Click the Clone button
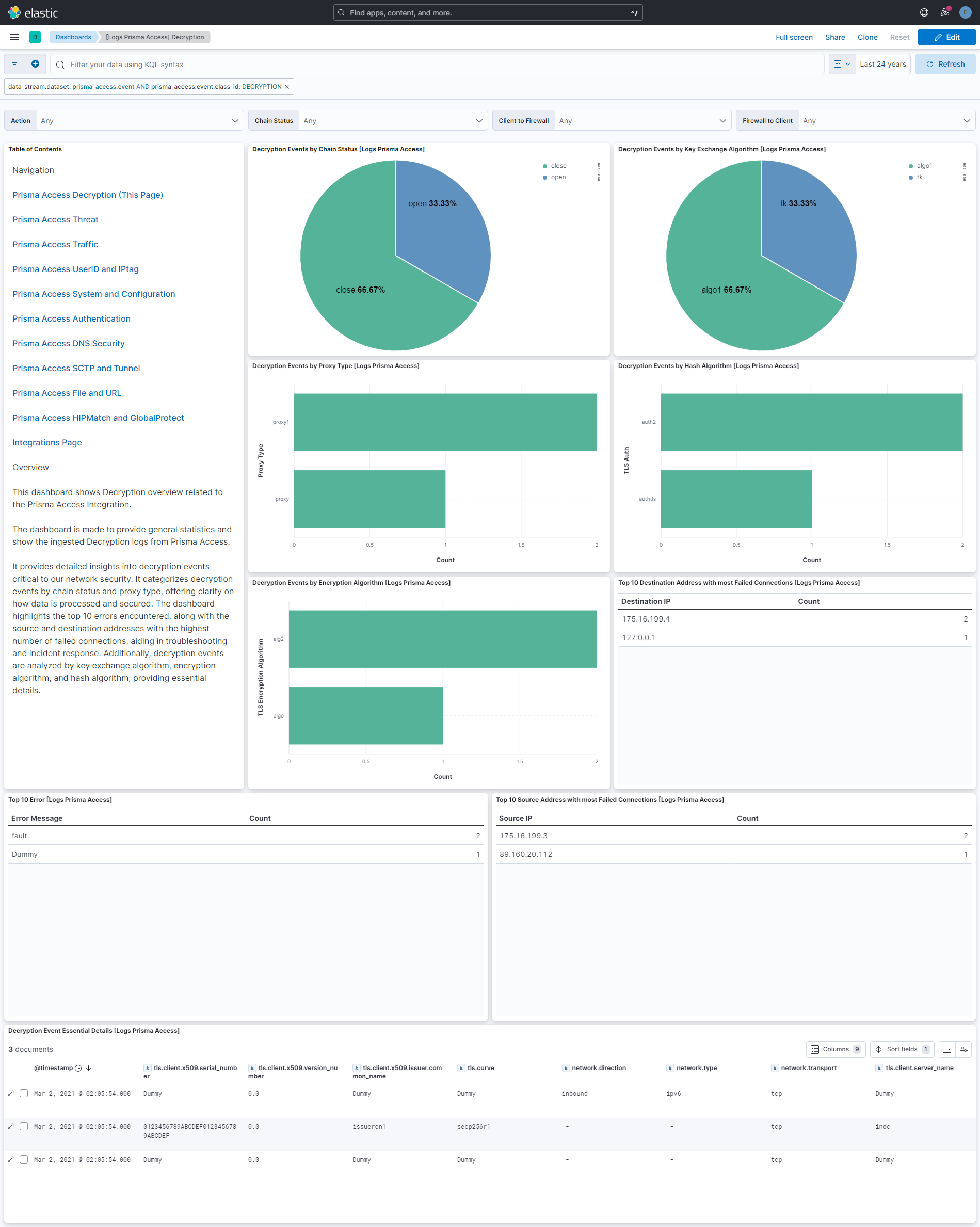Viewport: 980px width, 1227px height. coord(867,37)
